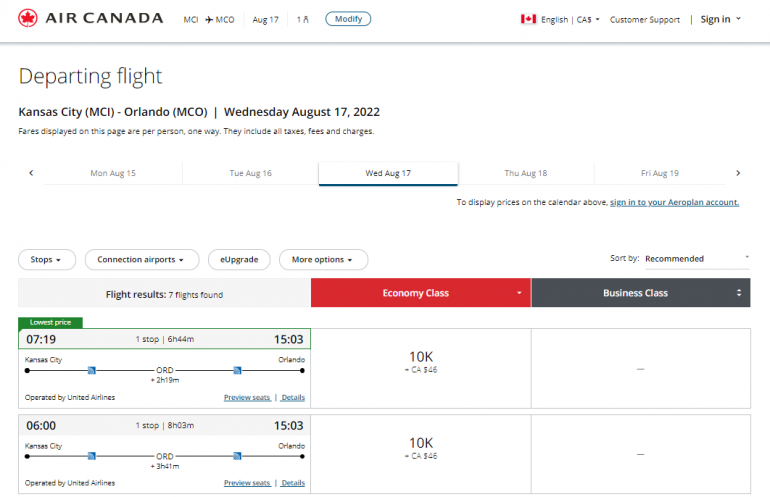Advance calendar dates with right arrow

tap(738, 173)
